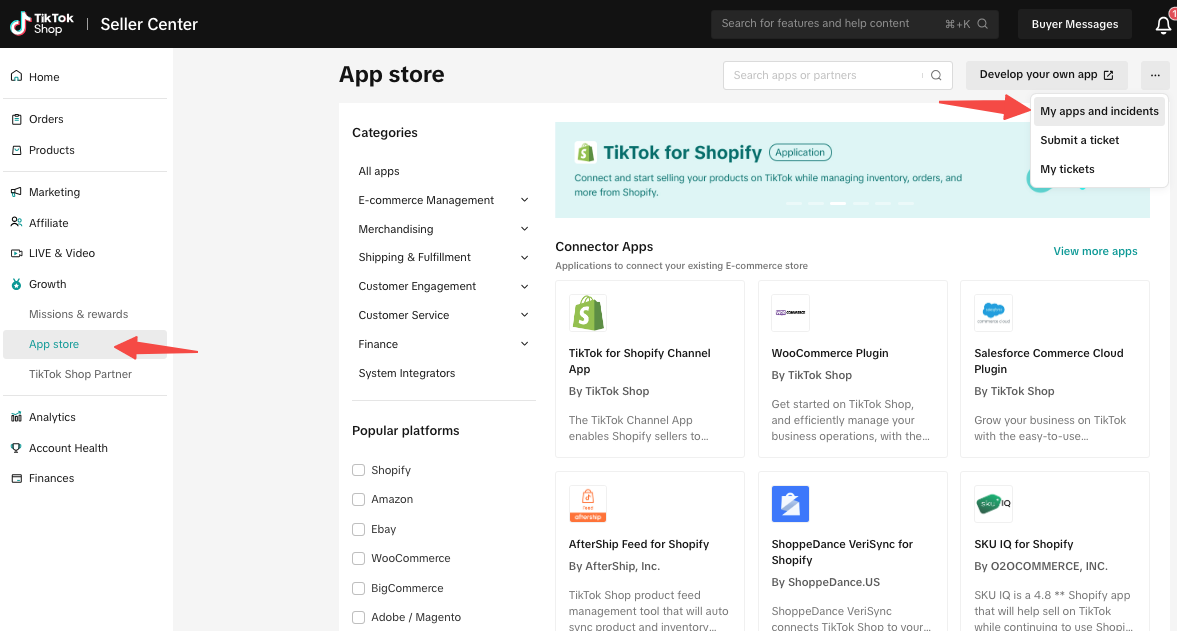Click the Affiliate people icon
1177x631 pixels.
coord(17,222)
